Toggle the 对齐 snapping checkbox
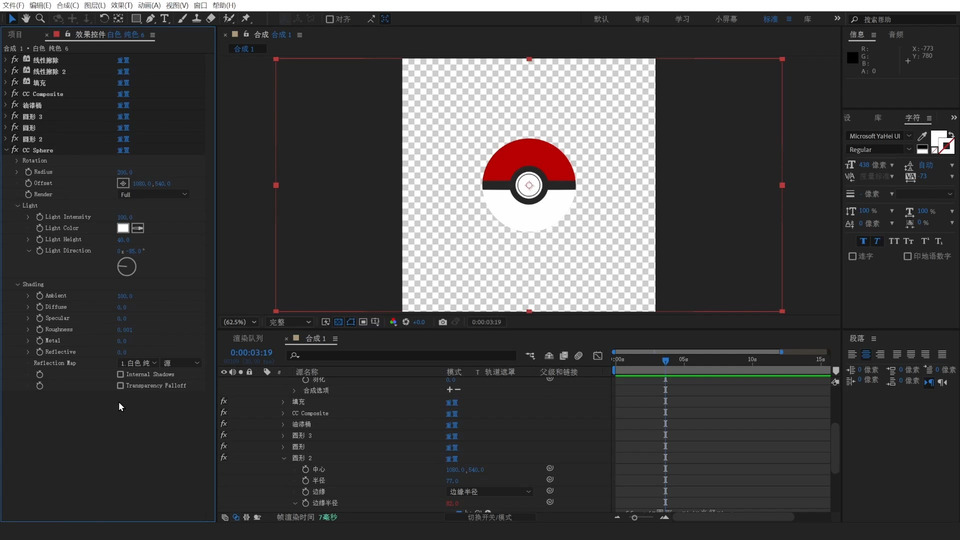Screen dimensions: 960x540 330,19
